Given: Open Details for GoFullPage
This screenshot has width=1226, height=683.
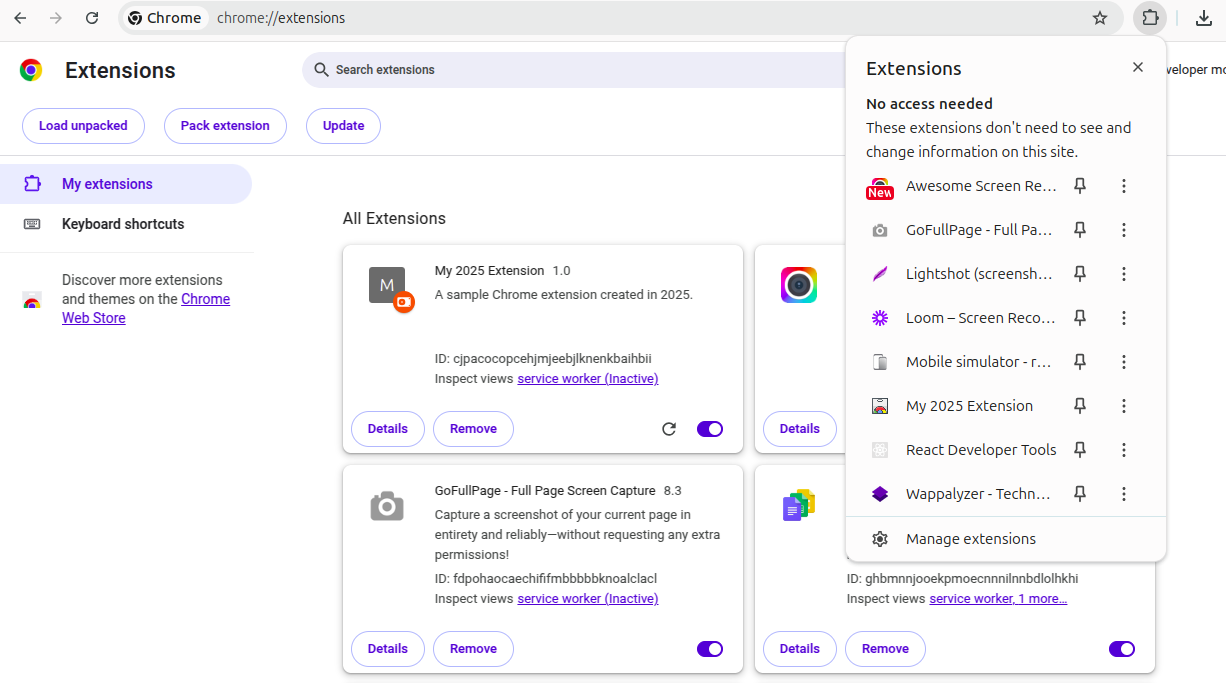Looking at the screenshot, I should click(388, 649).
